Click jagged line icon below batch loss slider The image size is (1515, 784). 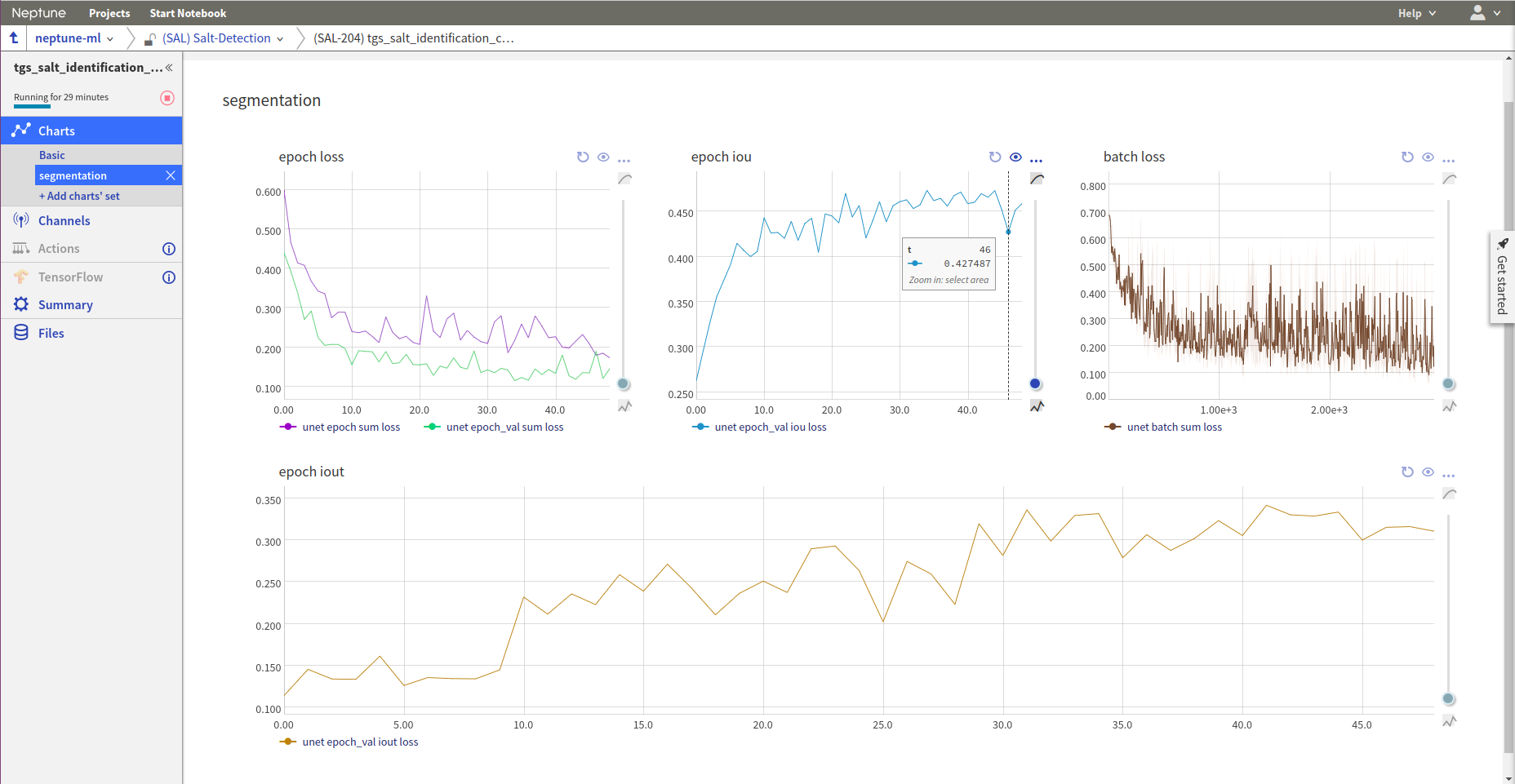[1449, 406]
